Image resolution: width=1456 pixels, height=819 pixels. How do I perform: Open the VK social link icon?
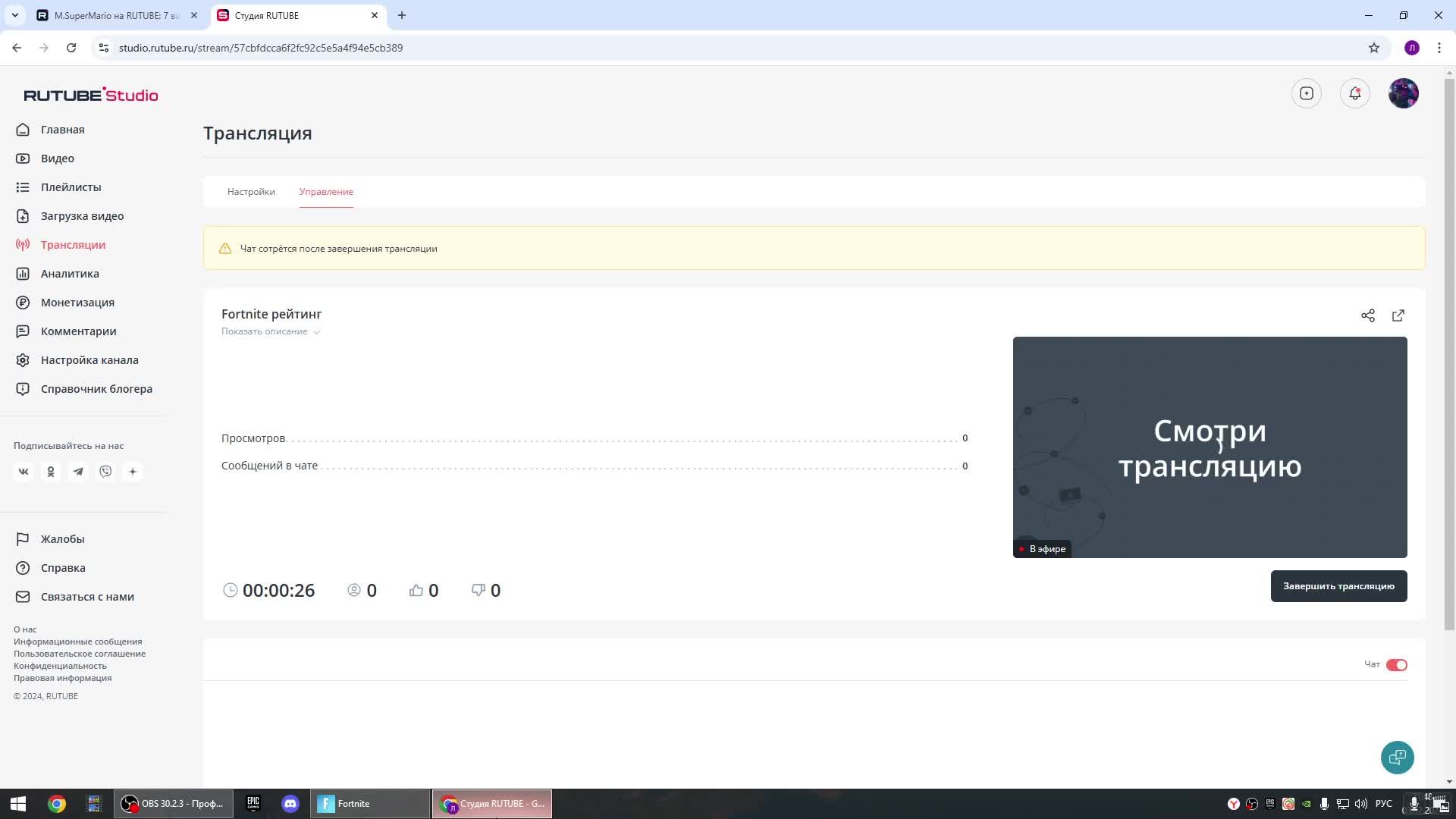pyautogui.click(x=24, y=472)
